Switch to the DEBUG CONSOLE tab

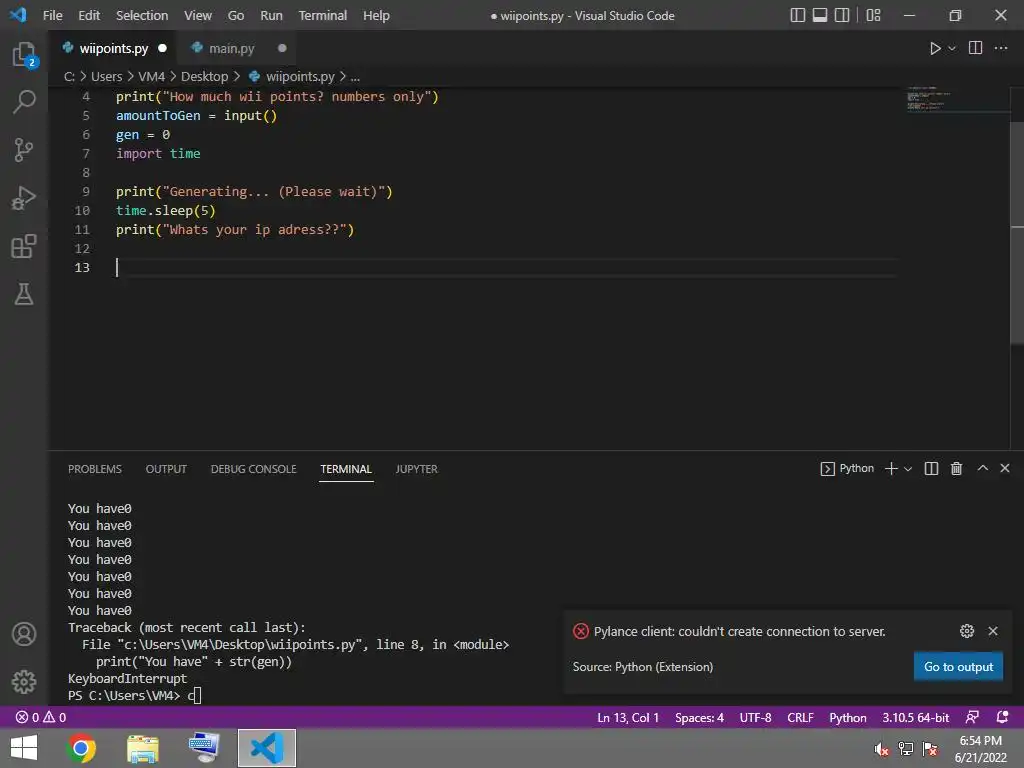tap(253, 469)
